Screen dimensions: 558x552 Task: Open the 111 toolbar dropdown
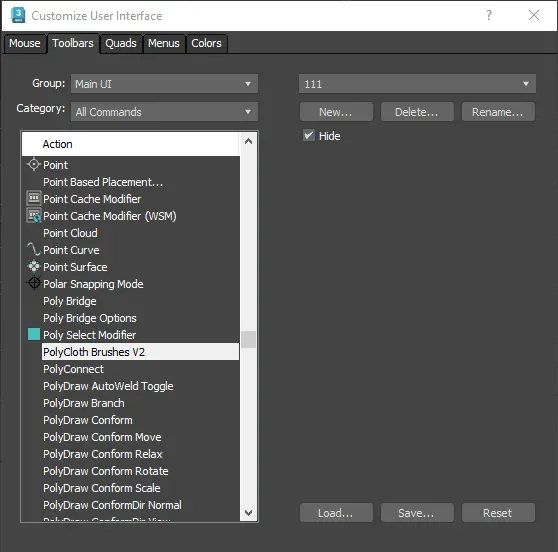pyautogui.click(x=417, y=84)
